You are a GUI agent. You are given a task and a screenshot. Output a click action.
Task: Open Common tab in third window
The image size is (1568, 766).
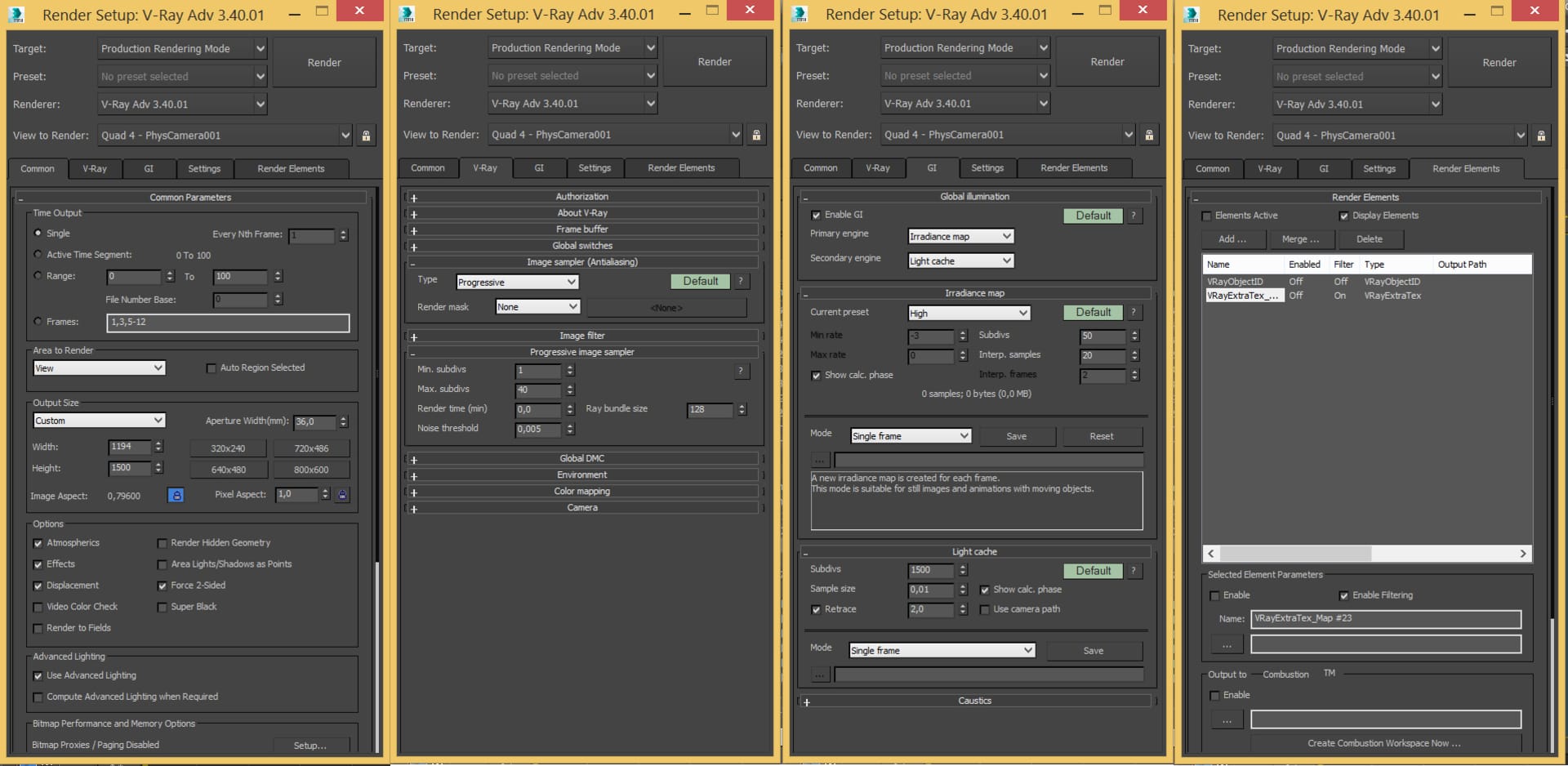click(820, 168)
